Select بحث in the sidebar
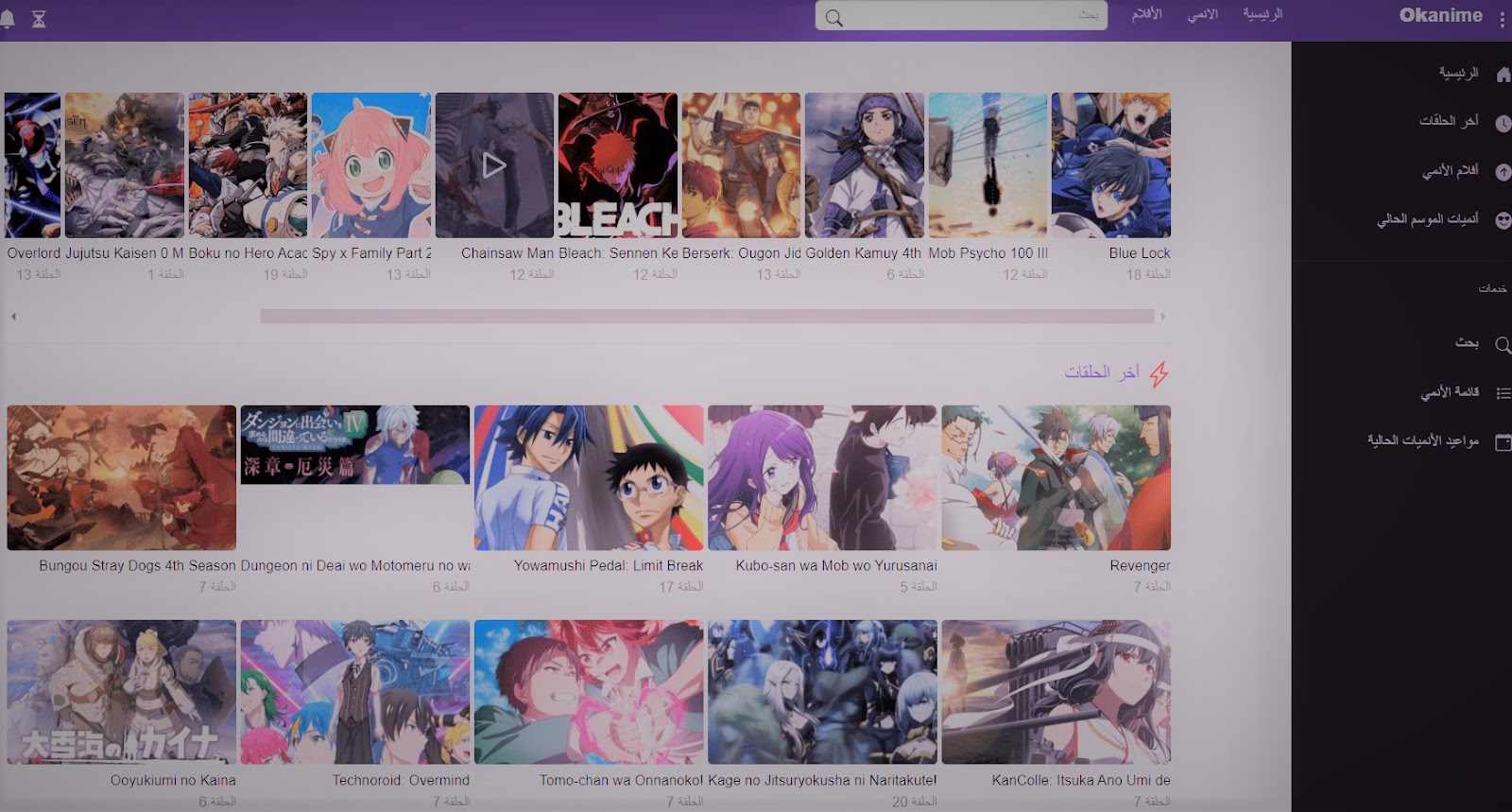 (1467, 342)
